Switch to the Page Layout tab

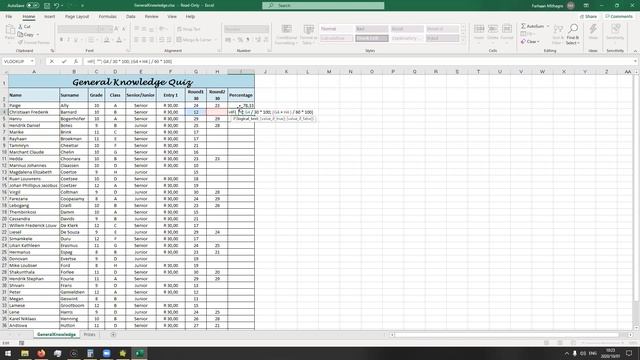coord(77,17)
